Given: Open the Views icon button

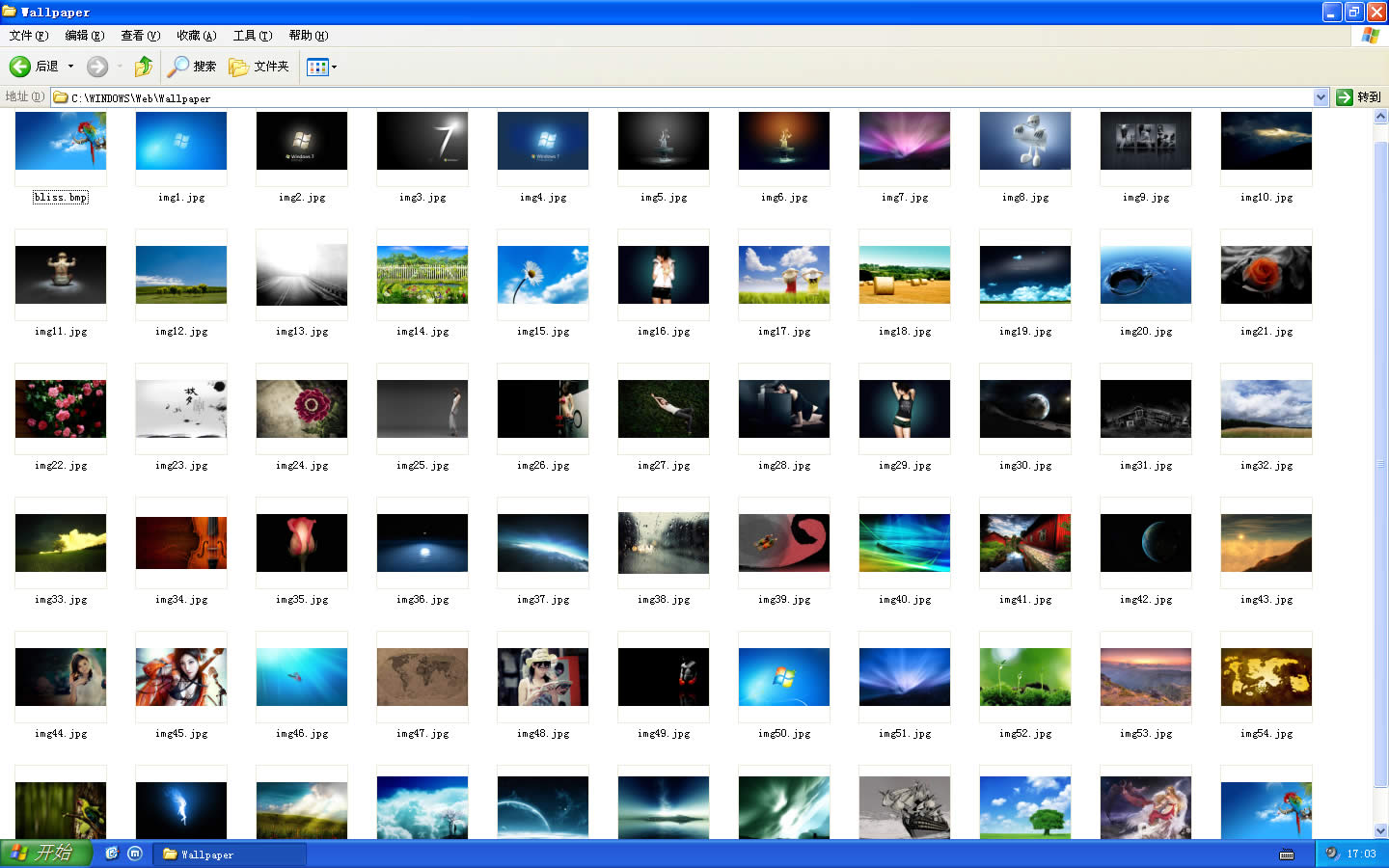Looking at the screenshot, I should pyautogui.click(x=317, y=67).
